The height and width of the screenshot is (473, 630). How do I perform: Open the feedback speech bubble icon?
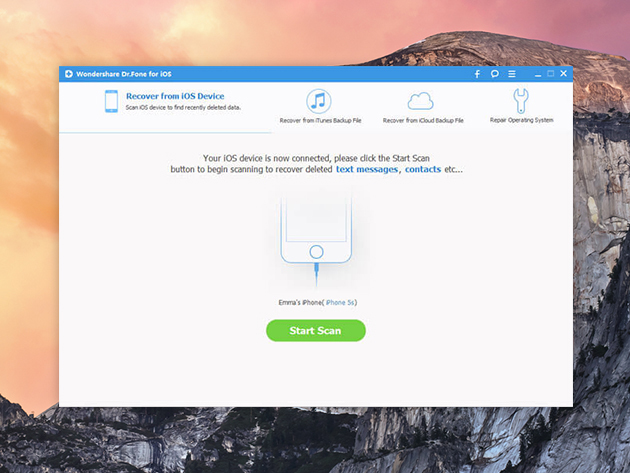[495, 74]
